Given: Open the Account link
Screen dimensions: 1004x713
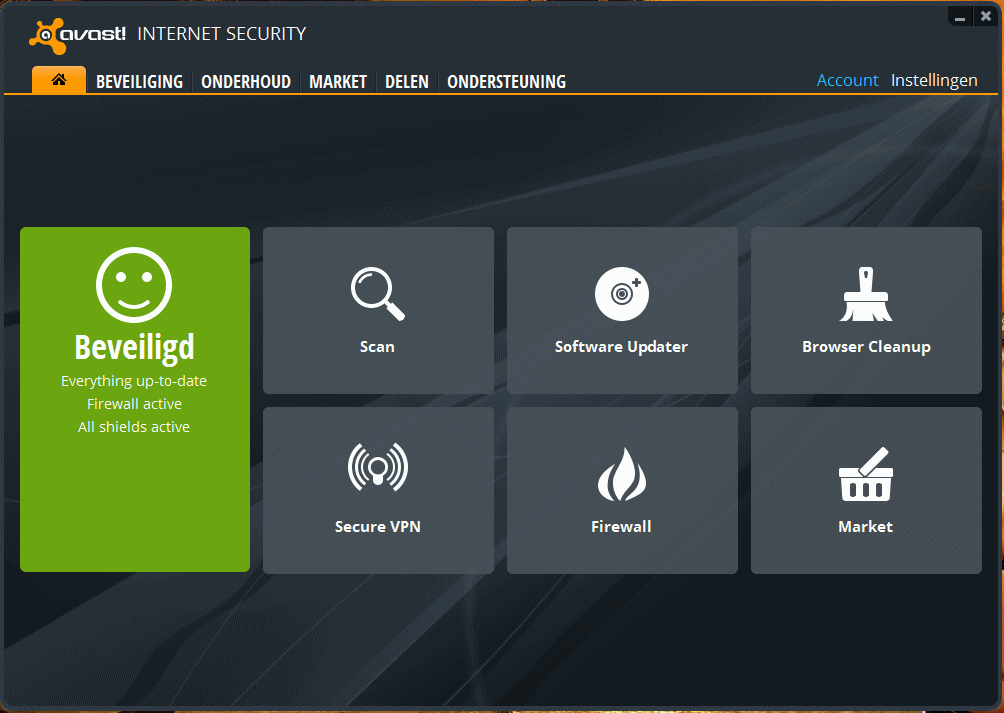Looking at the screenshot, I should click(847, 80).
